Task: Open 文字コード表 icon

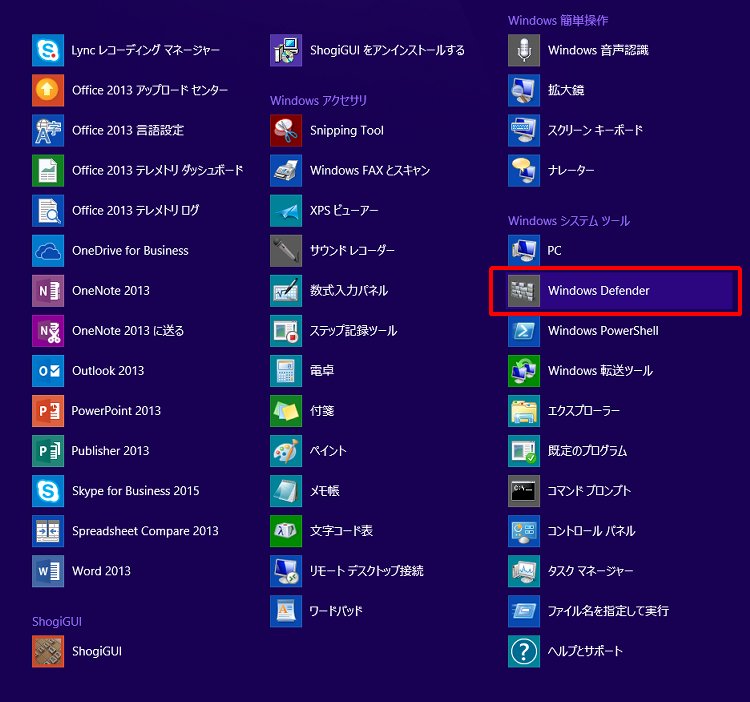Action: point(286,531)
